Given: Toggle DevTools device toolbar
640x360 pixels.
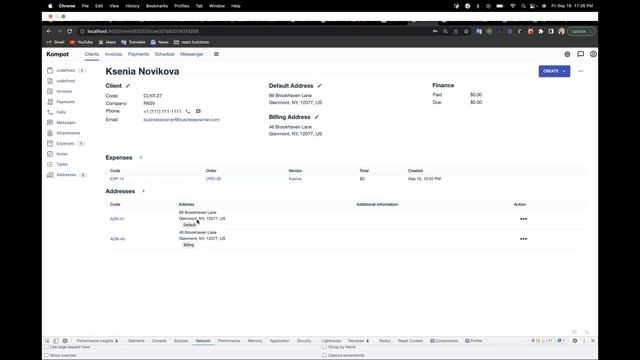Looking at the screenshot, I should click(56, 340).
